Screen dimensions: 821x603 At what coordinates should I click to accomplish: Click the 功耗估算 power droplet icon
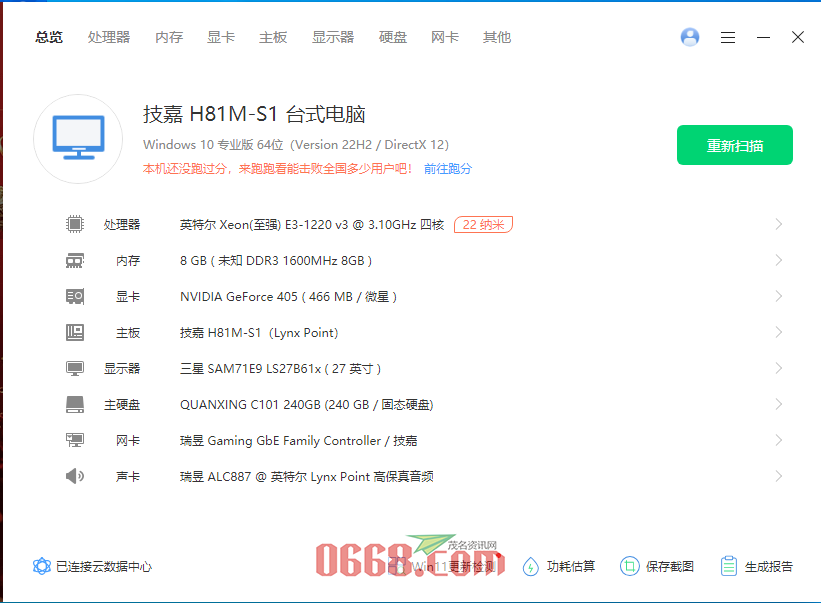530,566
